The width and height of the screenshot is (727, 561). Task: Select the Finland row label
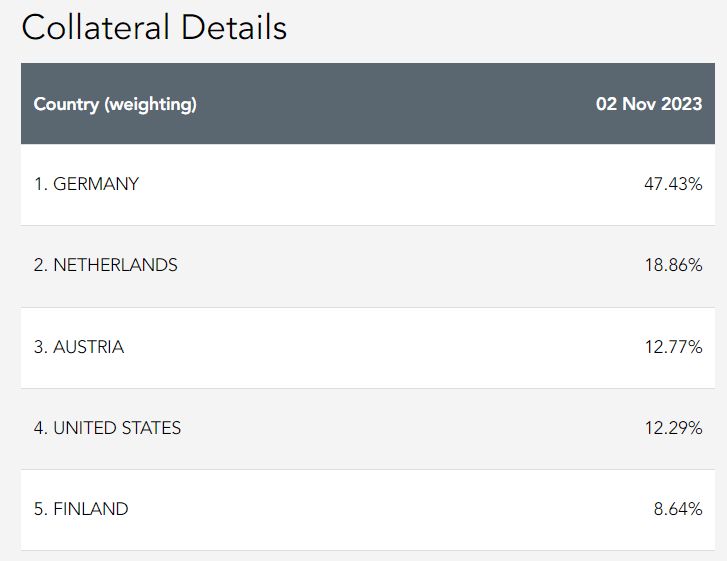tap(81, 509)
